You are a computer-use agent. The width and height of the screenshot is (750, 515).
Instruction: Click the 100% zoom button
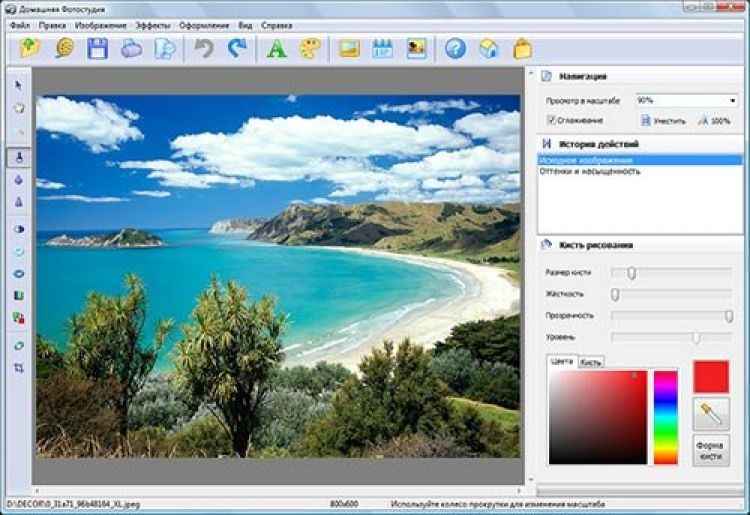(714, 121)
